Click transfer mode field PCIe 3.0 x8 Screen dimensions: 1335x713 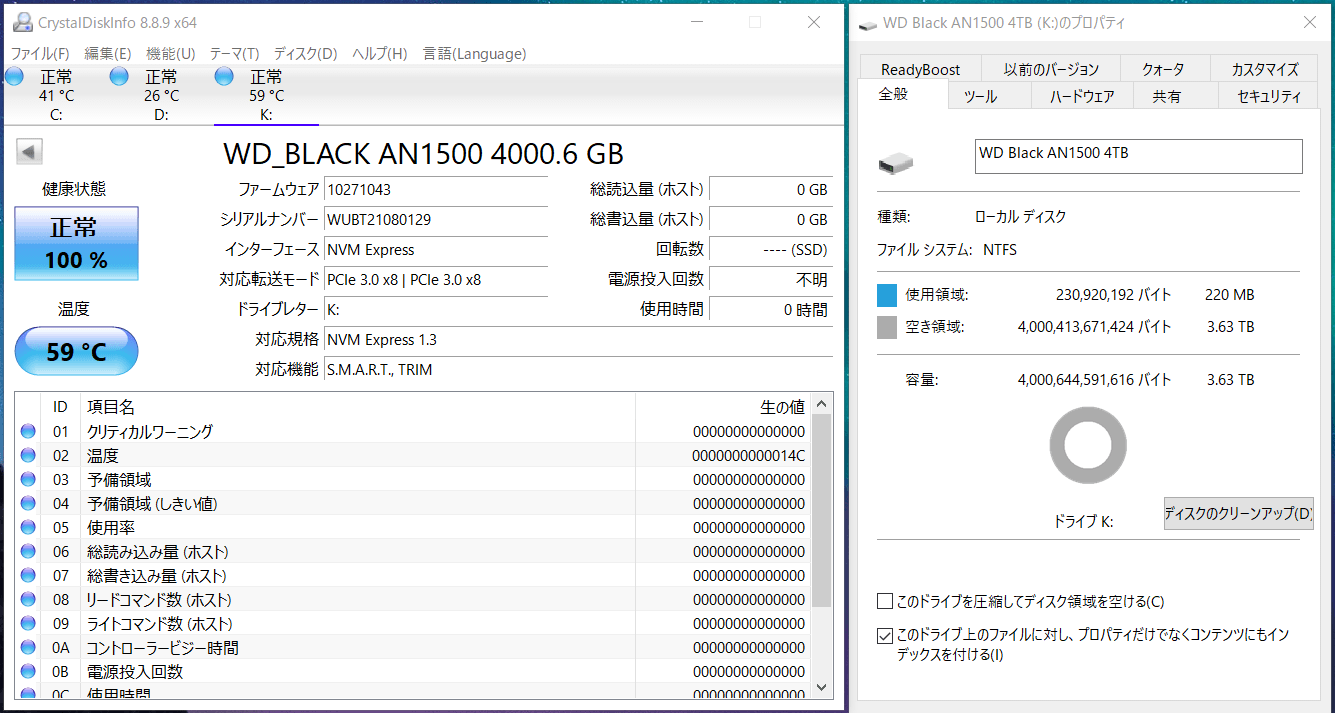(x=436, y=280)
